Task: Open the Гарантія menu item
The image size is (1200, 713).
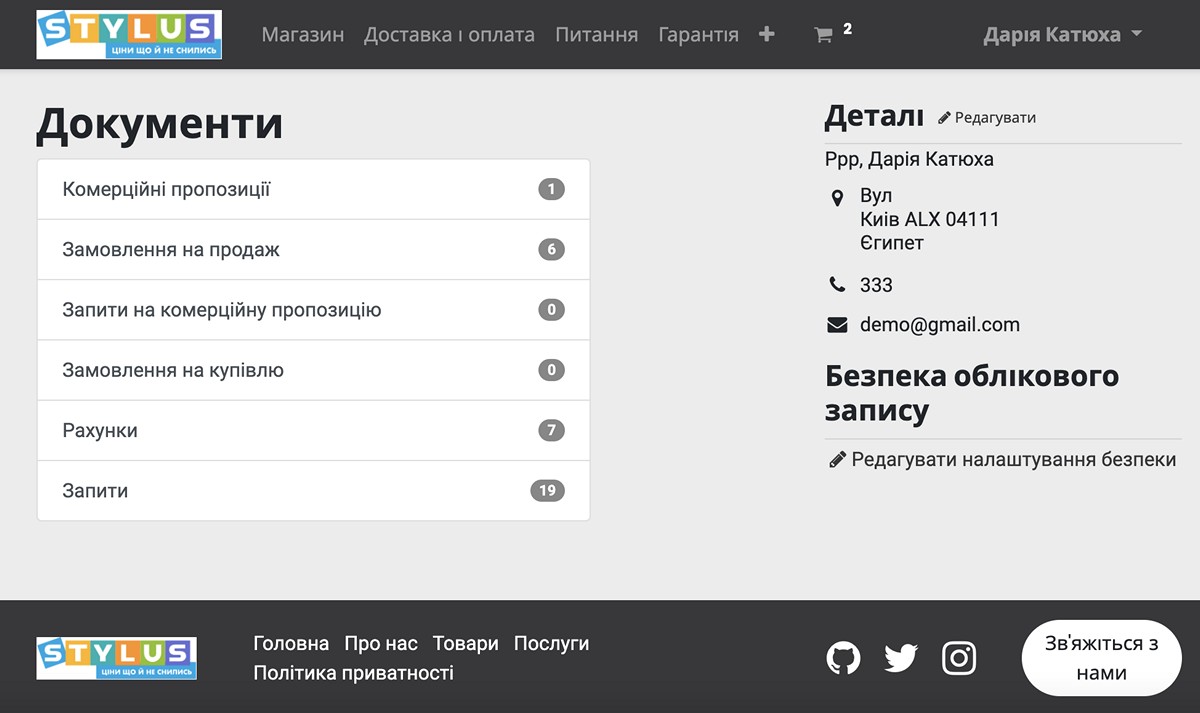Action: [x=699, y=33]
